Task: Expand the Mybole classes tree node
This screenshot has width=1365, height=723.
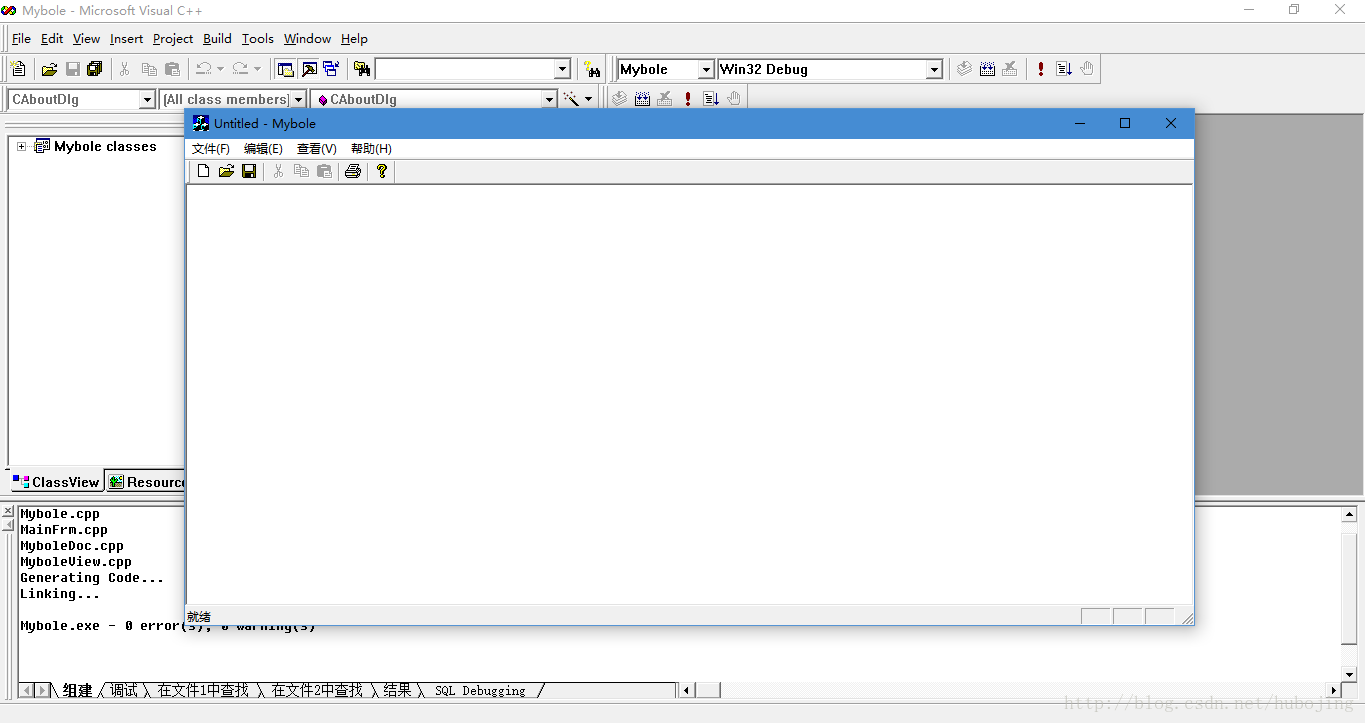Action: point(22,146)
